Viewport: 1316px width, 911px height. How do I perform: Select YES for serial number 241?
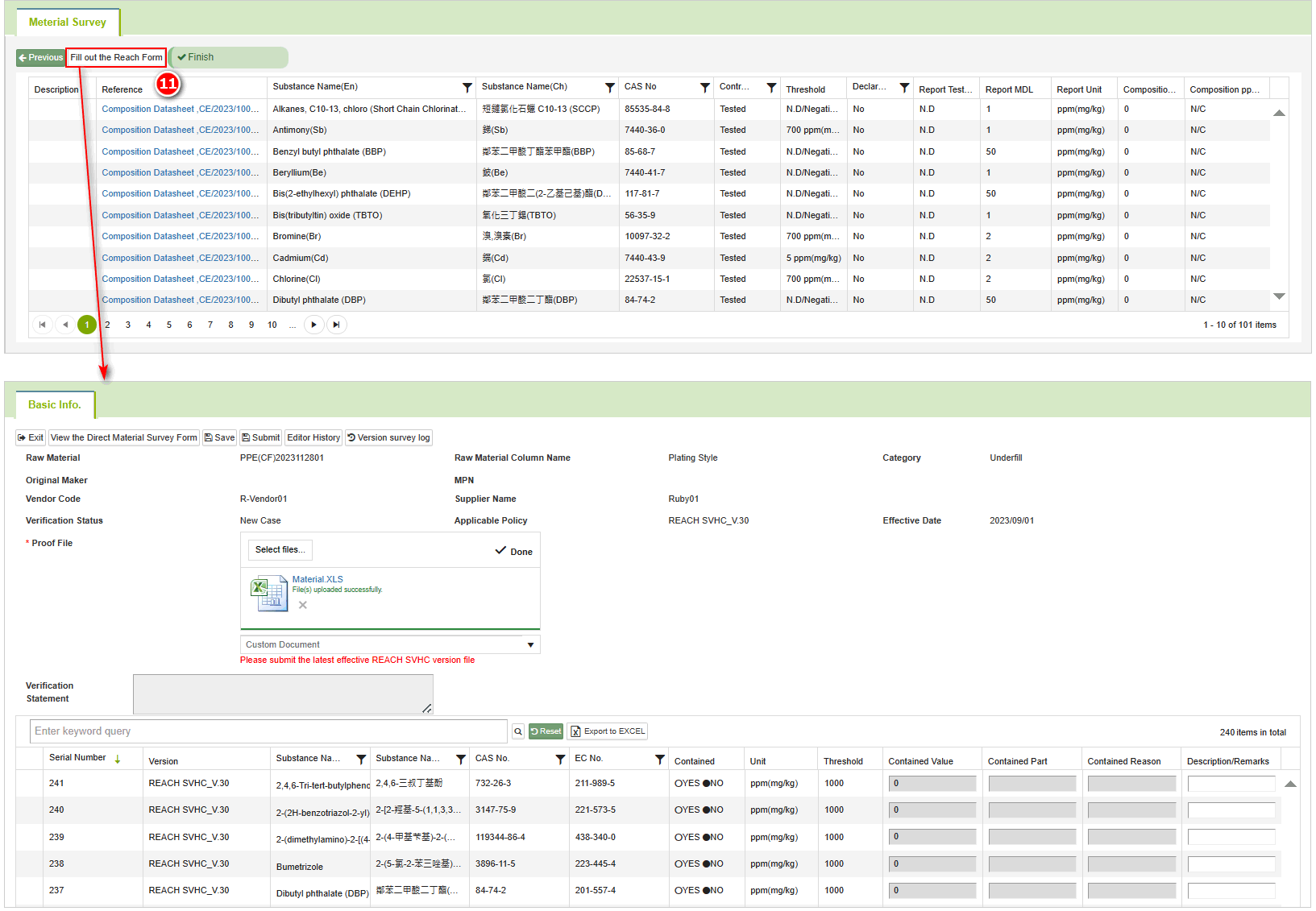click(678, 784)
